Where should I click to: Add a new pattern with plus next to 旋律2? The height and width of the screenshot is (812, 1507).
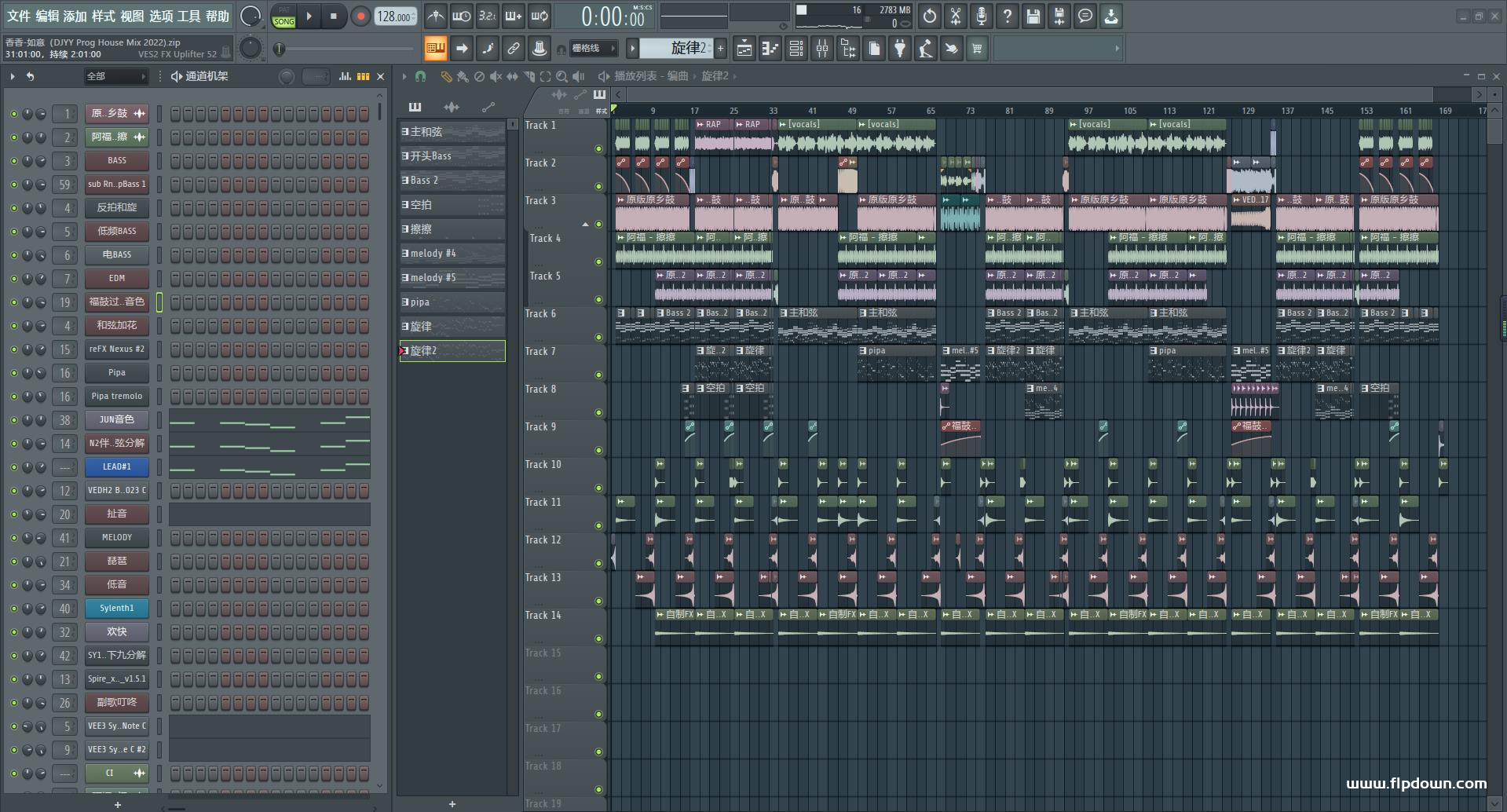pos(720,49)
